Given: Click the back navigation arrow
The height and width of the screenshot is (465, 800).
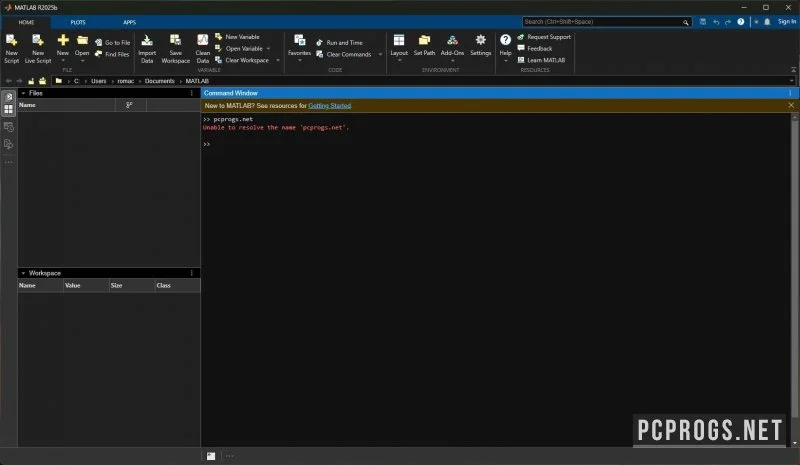Looking at the screenshot, I should point(8,81).
